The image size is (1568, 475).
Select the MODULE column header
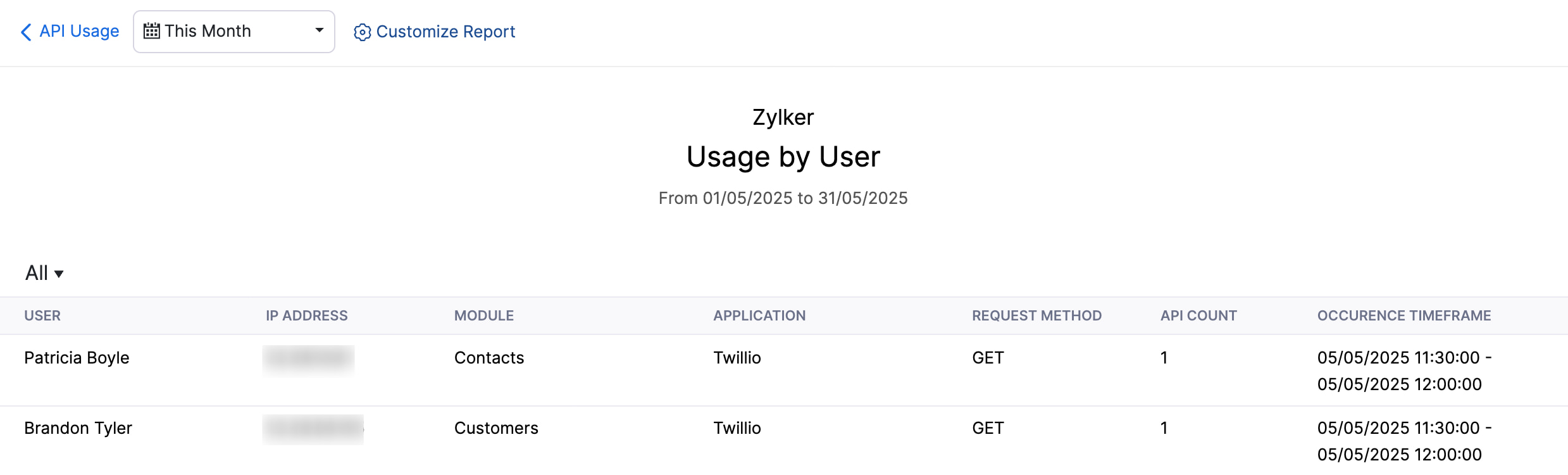484,315
